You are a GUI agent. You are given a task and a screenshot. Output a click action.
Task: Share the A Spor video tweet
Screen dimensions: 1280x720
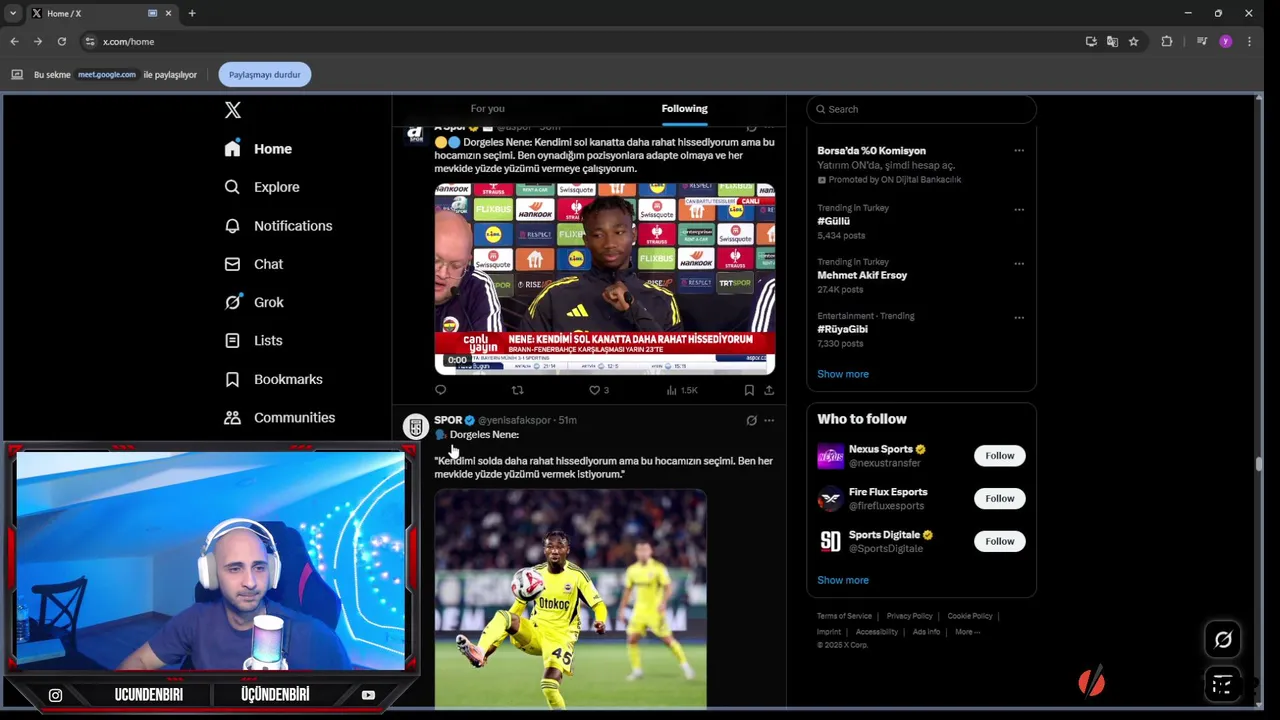click(x=769, y=390)
